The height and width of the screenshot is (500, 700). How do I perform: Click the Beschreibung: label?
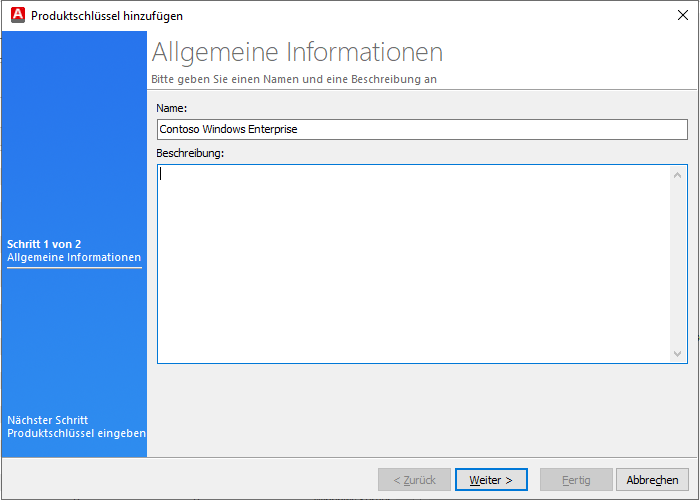tap(190, 153)
